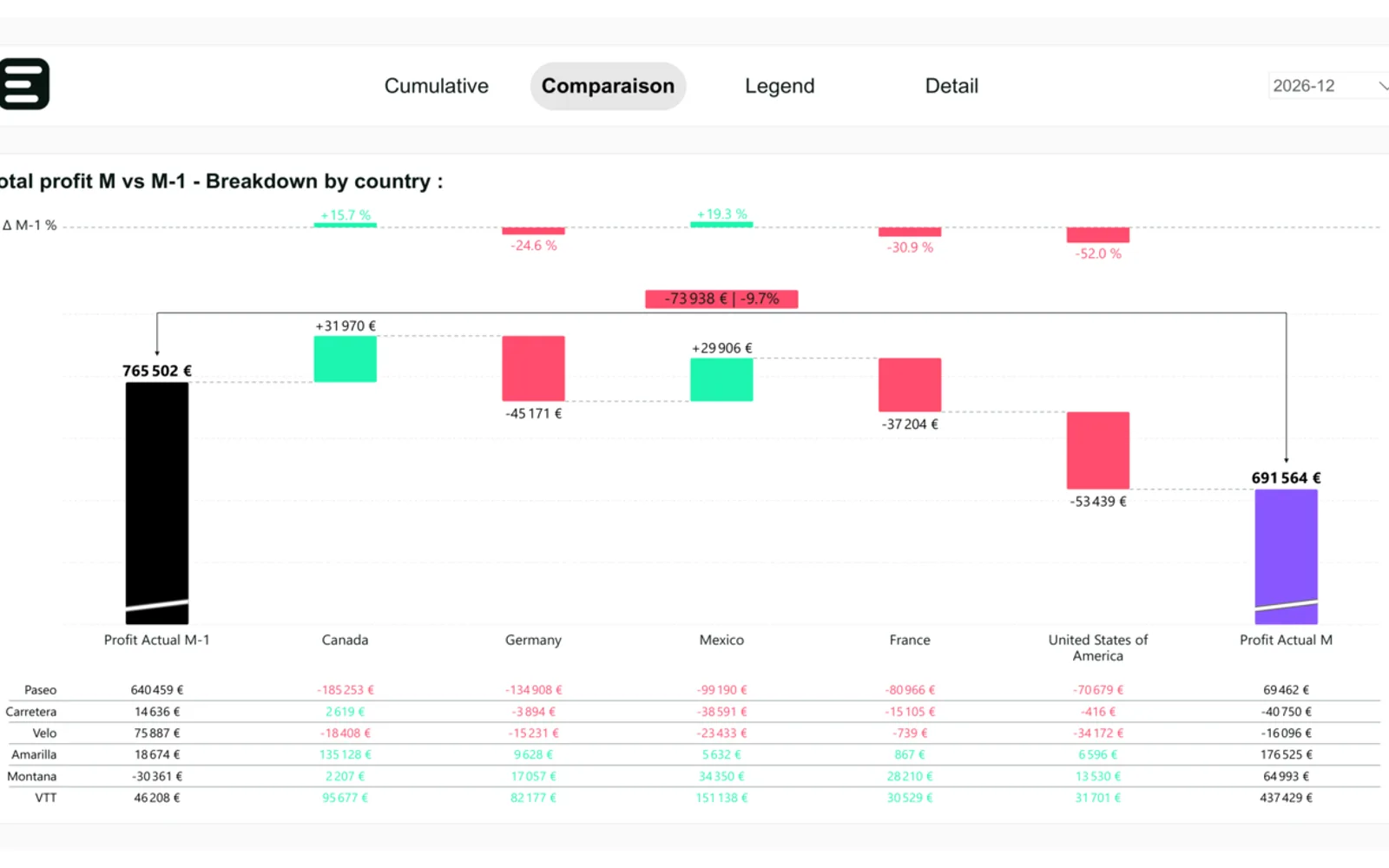The image size is (1389, 868).
Task: Click the -30.9 % France delta label
Action: point(910,247)
